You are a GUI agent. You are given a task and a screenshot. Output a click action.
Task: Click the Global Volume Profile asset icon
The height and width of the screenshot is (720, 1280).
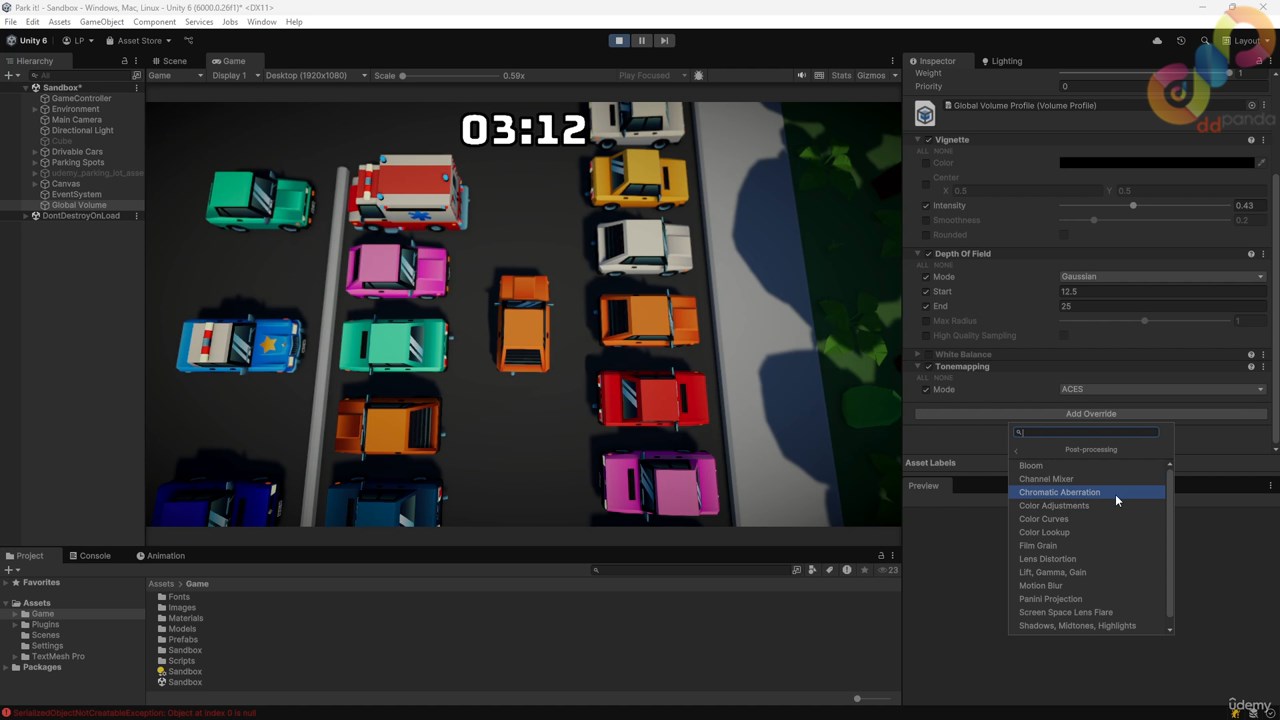925,113
